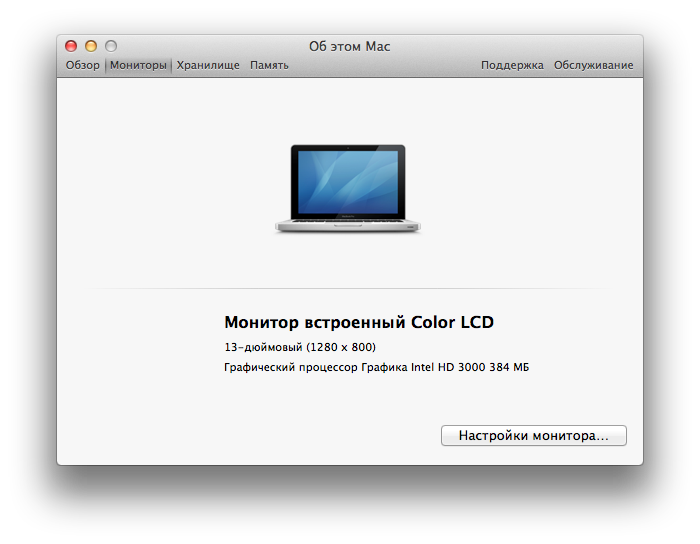The image size is (700, 544).
Task: Click heading Монитор встроенный Color LCD
Action: [x=359, y=322]
